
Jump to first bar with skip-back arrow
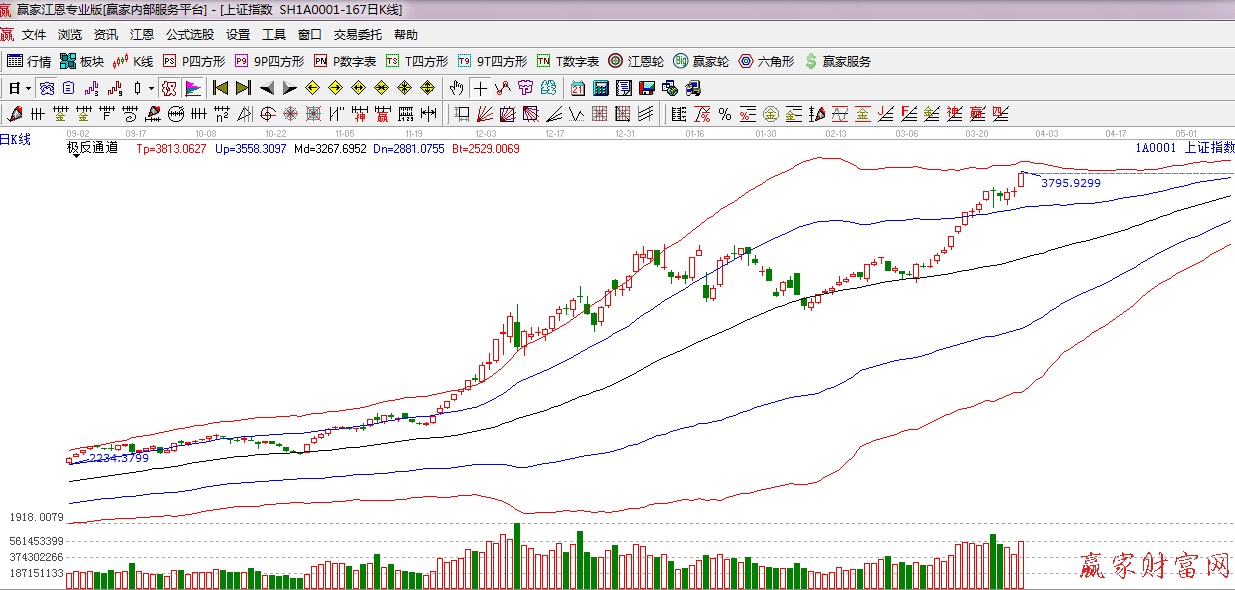click(220, 88)
